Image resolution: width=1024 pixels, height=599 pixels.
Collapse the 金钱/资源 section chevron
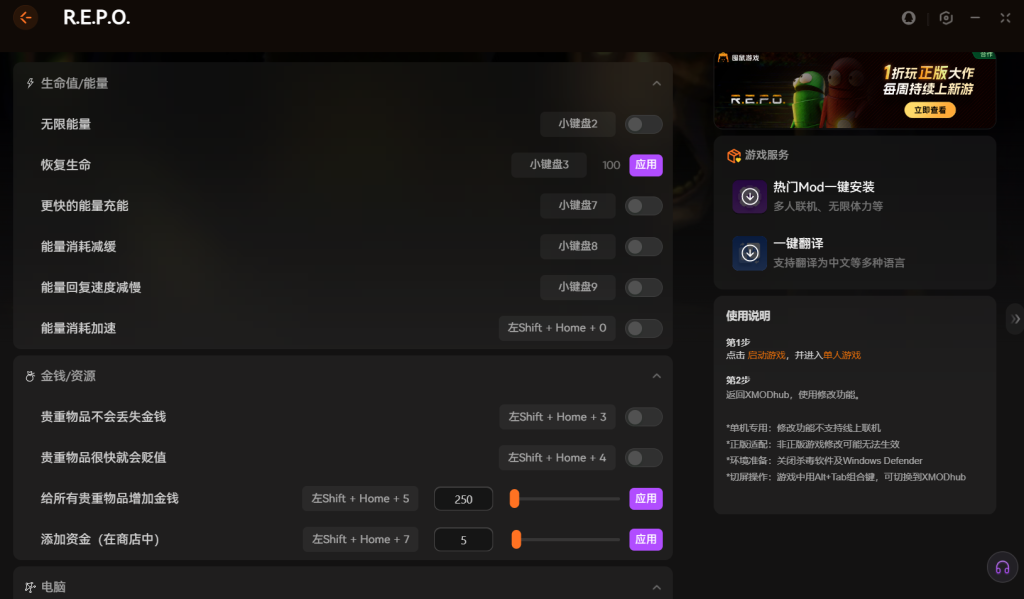[656, 376]
